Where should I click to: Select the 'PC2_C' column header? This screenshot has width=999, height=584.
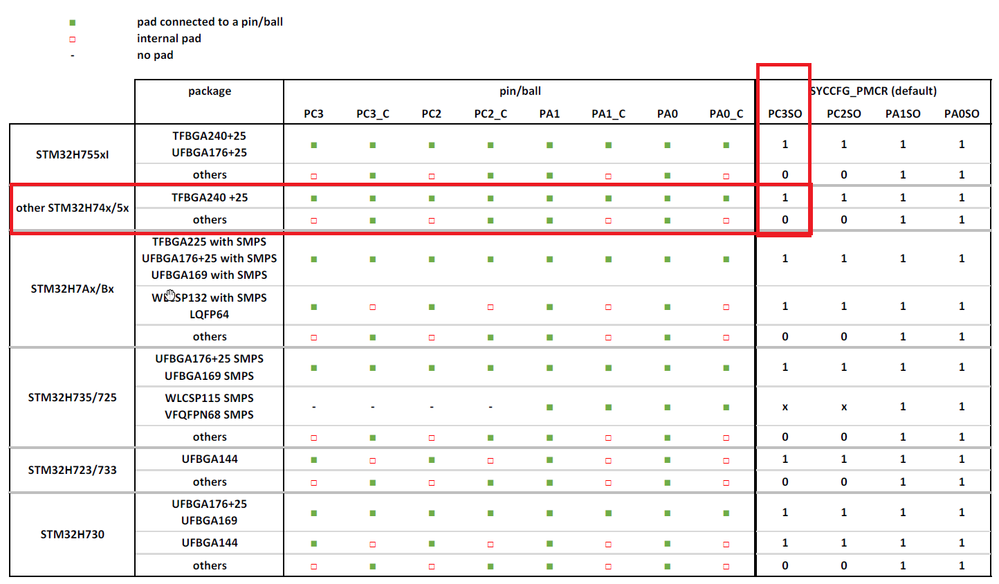click(x=491, y=114)
